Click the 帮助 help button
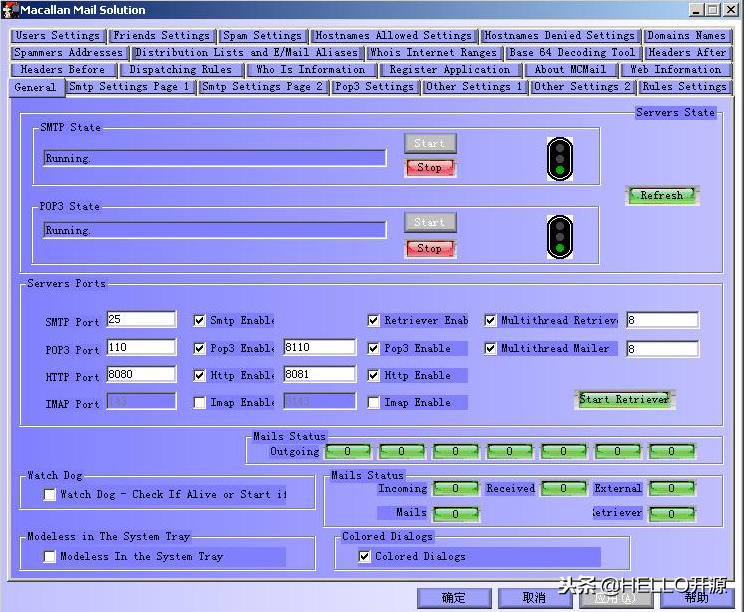Screen dimensions: 744x612 pos(697,598)
